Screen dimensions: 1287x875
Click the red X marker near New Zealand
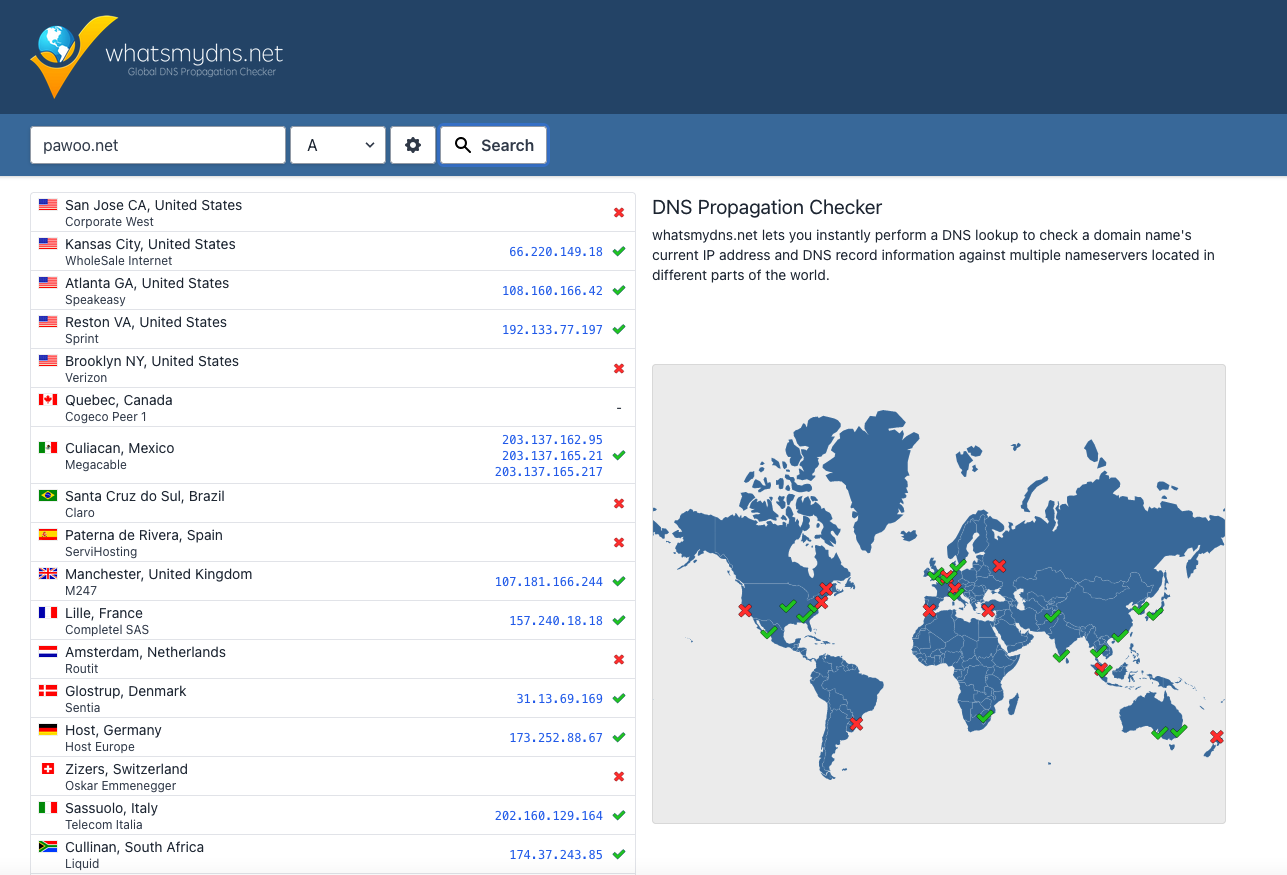(x=1216, y=737)
